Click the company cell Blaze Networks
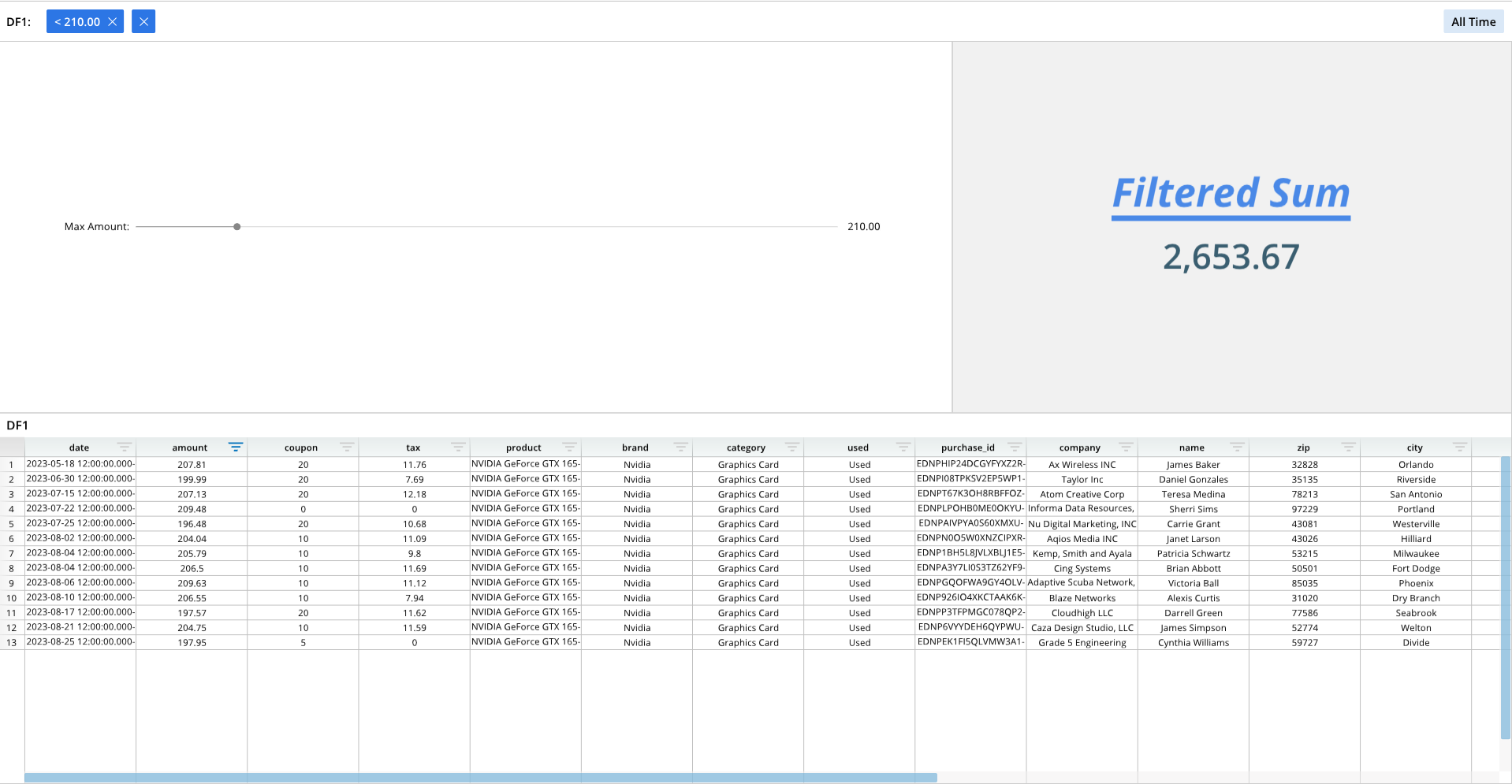 (x=1082, y=599)
